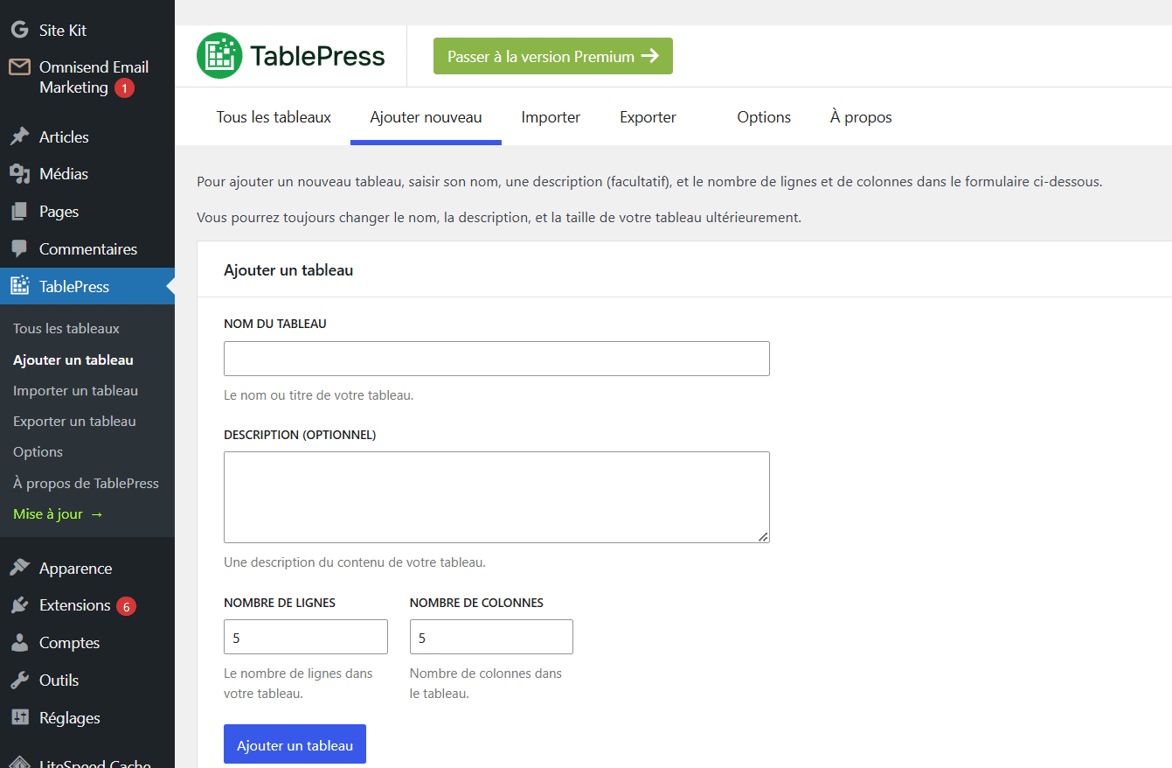This screenshot has width=1172, height=768.
Task: Open Site Kit Google icon
Action: tap(19, 30)
